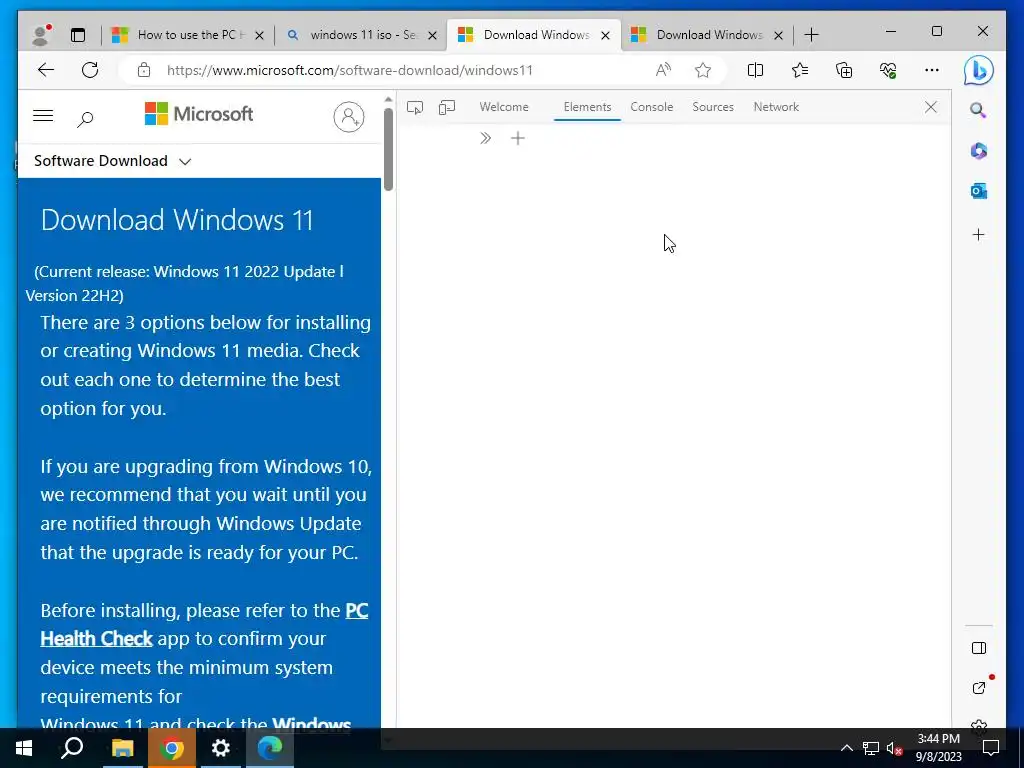Click the muted volume tray icon
This screenshot has height=768, width=1024.
[894, 748]
